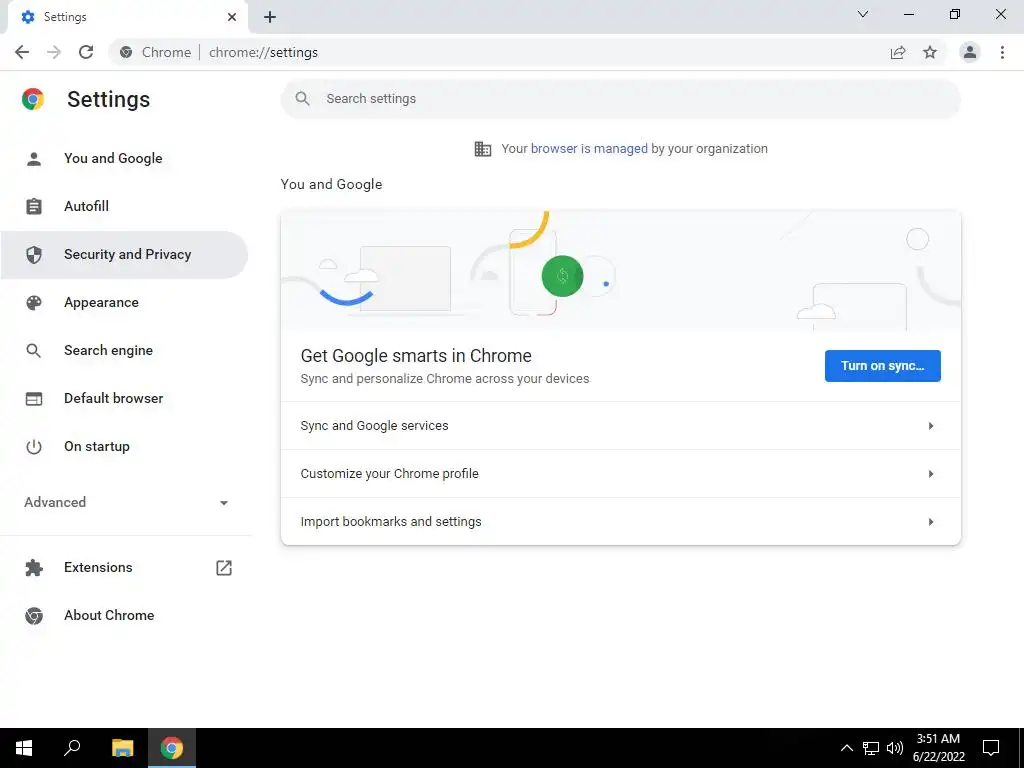The width and height of the screenshot is (1024, 768).
Task: Close the Settings tab
Action: (x=232, y=17)
